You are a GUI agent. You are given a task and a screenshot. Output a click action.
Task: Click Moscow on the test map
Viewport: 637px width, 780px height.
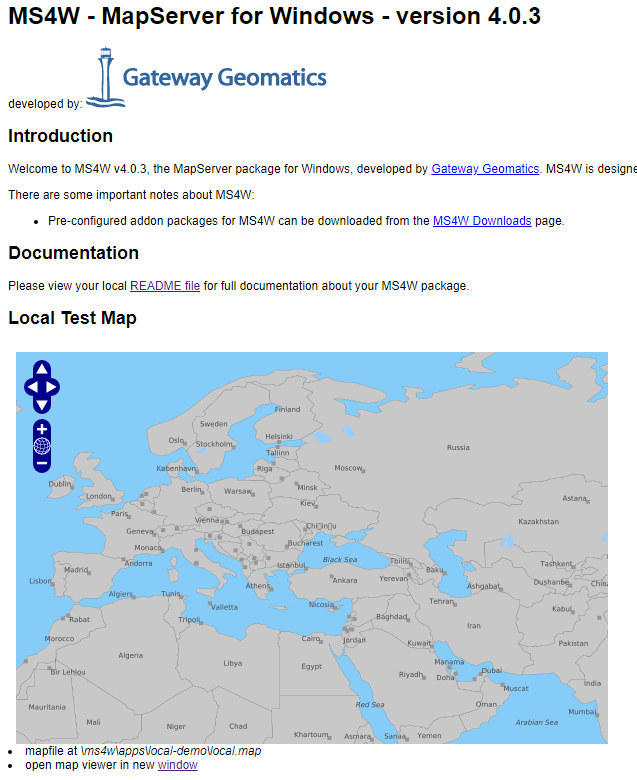pos(348,468)
